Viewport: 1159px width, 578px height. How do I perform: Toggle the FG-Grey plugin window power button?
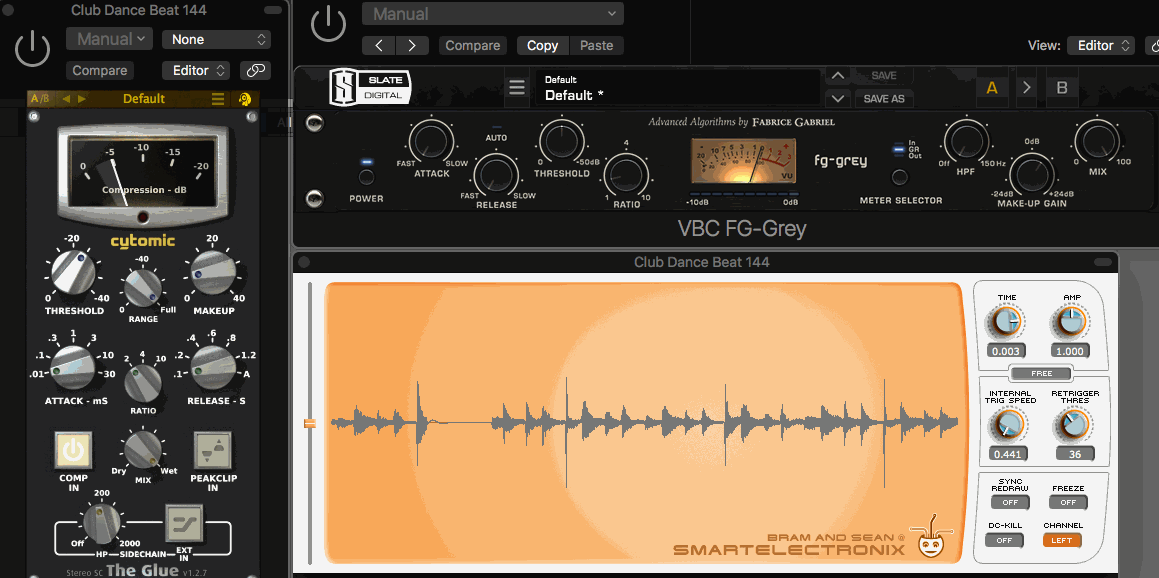(x=328, y=24)
